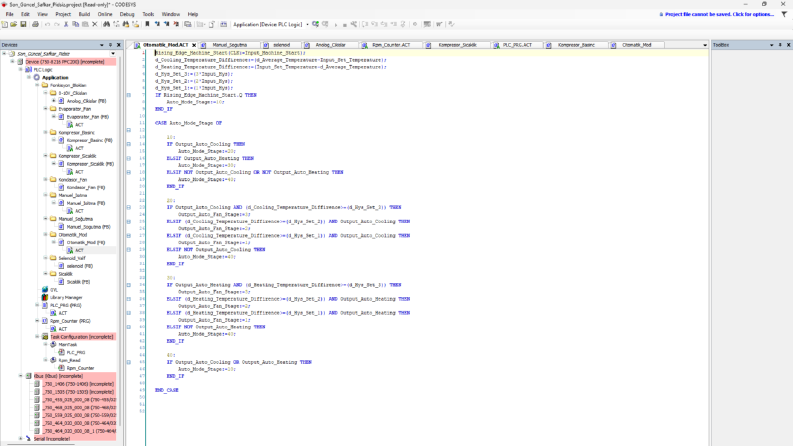
Task: Select Sicaklik (FB) in tree
Action: click(78, 282)
